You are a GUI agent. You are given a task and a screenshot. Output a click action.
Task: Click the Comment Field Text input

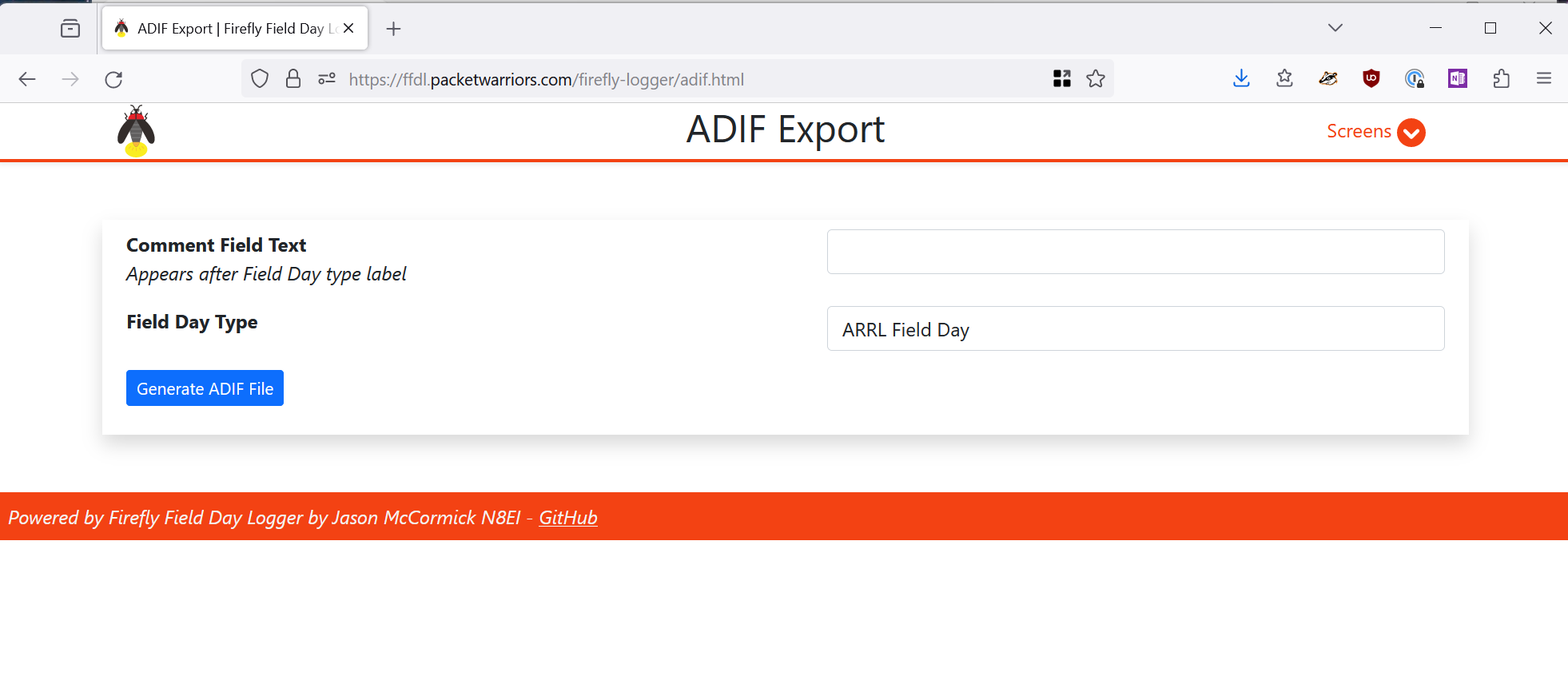tap(1135, 252)
